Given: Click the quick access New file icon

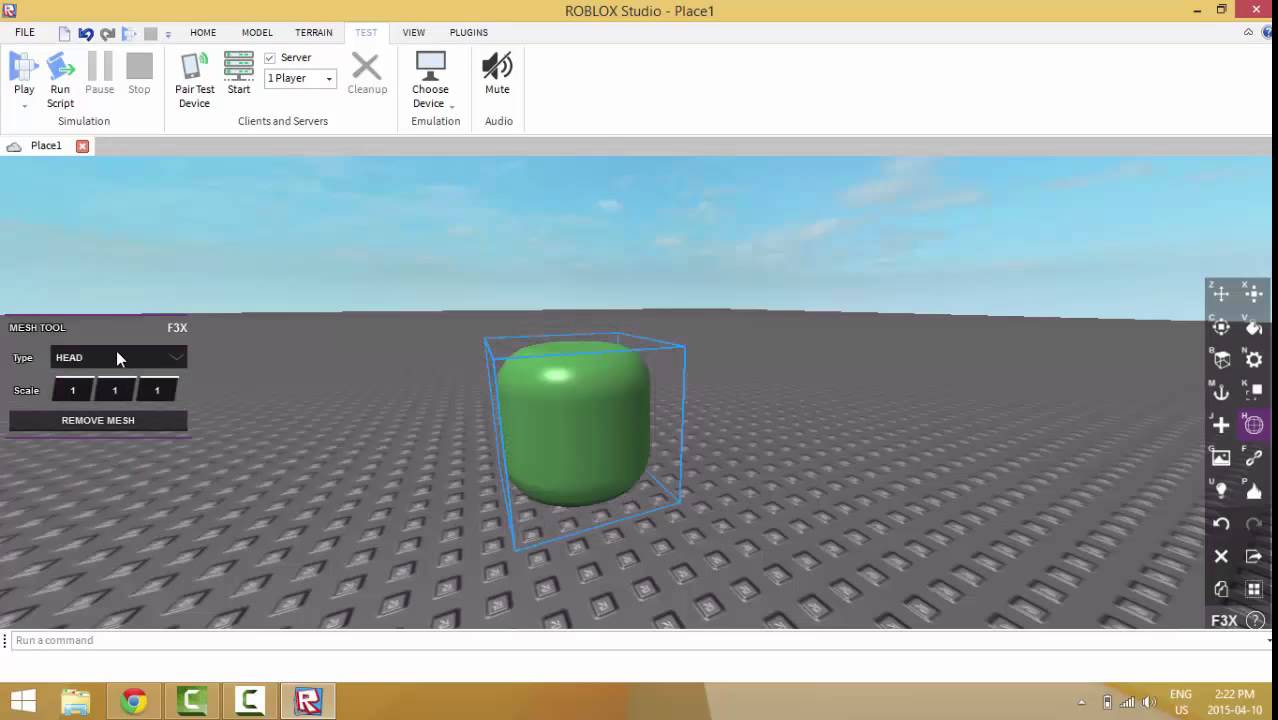Looking at the screenshot, I should (65, 34).
